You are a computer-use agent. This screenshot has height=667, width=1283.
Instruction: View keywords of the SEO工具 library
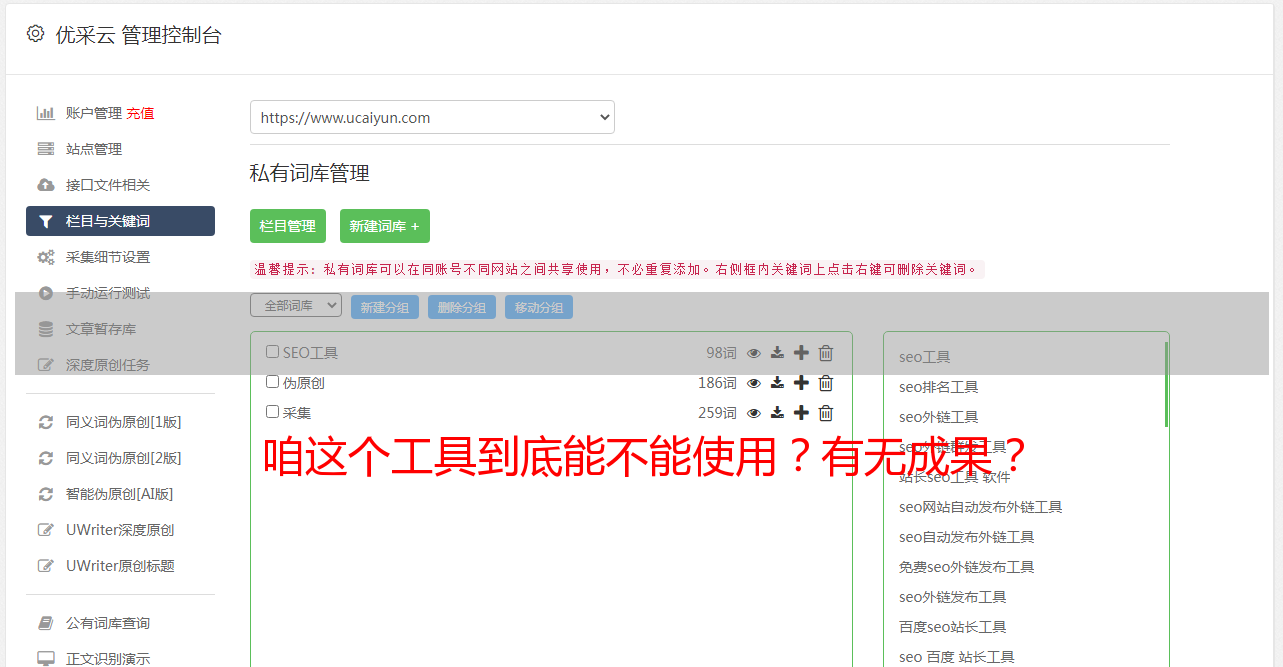tap(754, 353)
